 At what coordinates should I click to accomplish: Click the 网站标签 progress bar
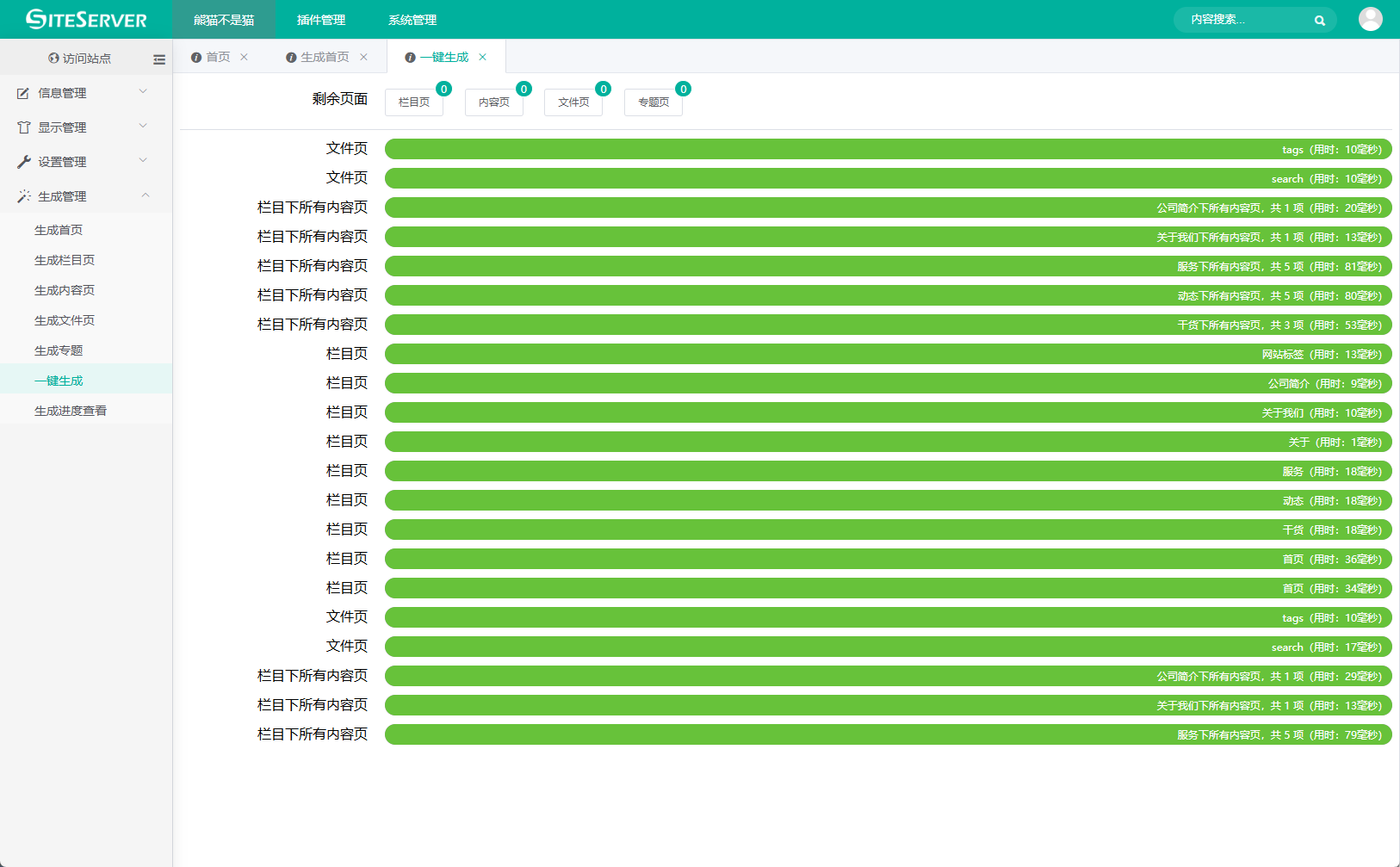click(x=888, y=354)
